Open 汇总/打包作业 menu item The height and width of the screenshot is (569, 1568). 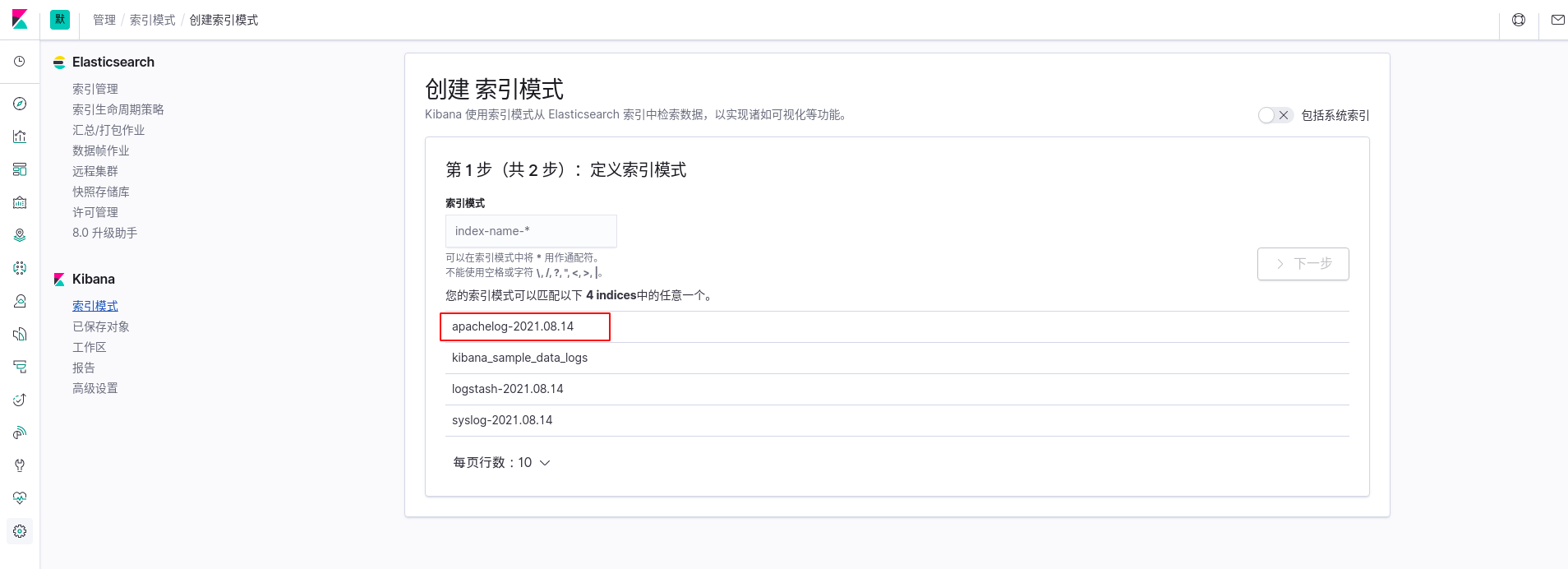pyautogui.click(x=108, y=130)
